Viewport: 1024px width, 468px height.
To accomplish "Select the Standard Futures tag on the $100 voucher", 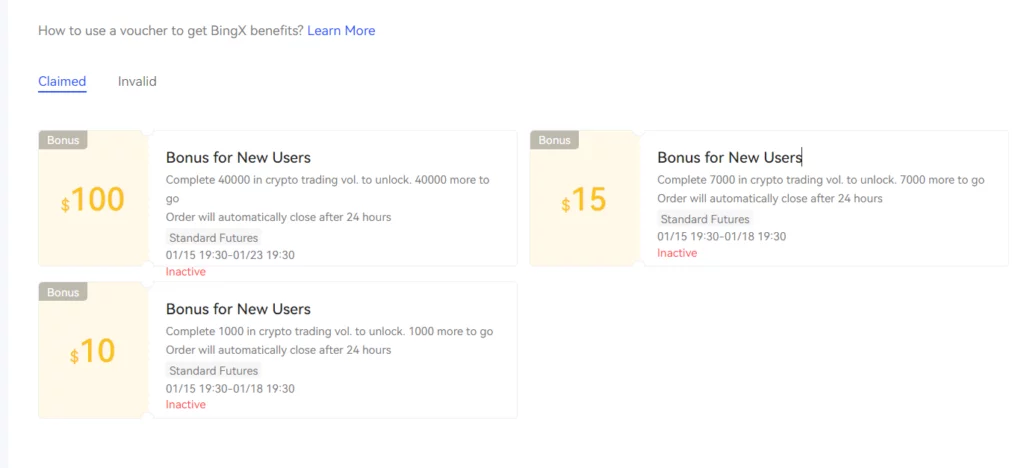I will pyautogui.click(x=213, y=238).
